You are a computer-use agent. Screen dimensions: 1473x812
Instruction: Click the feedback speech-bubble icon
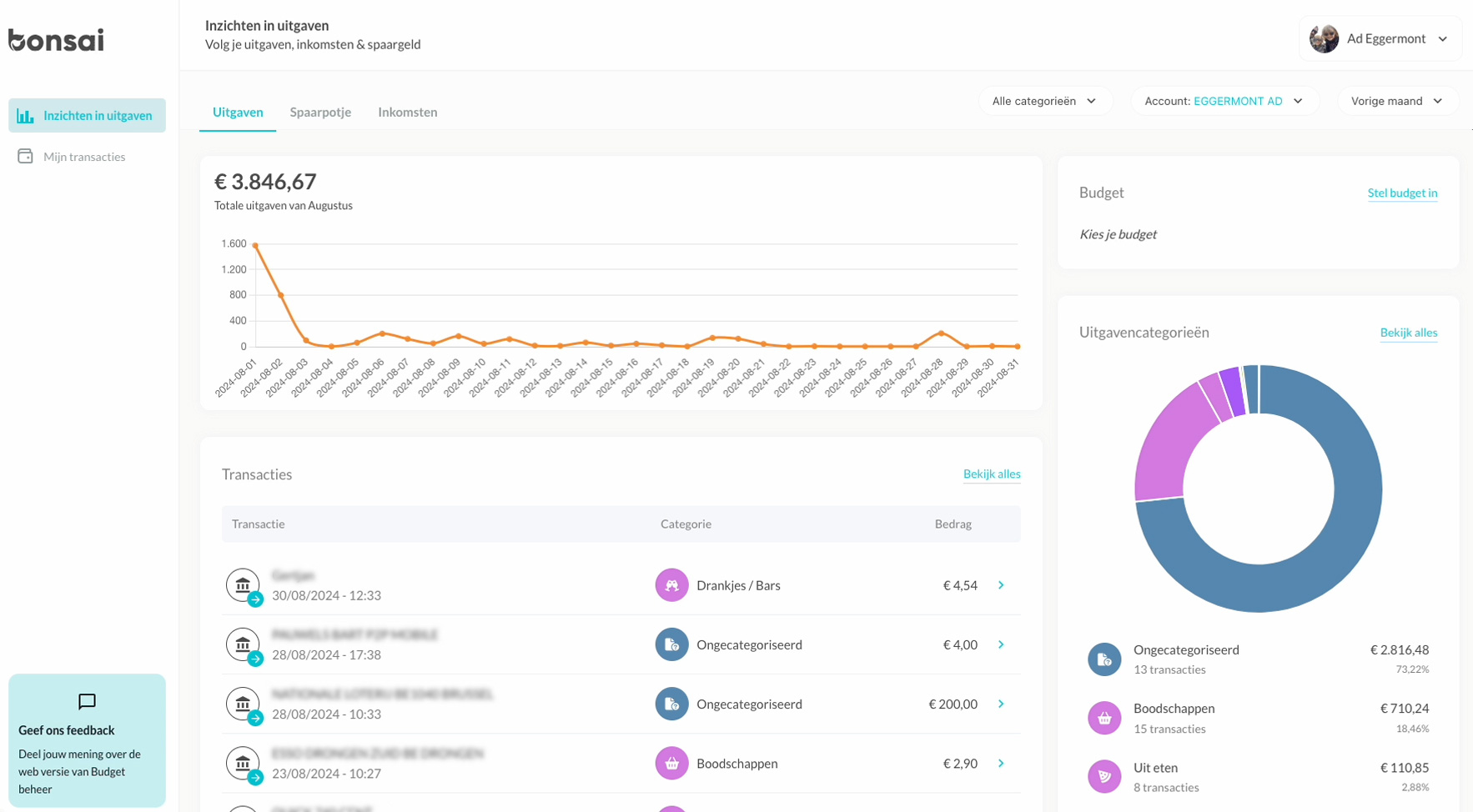tap(87, 702)
